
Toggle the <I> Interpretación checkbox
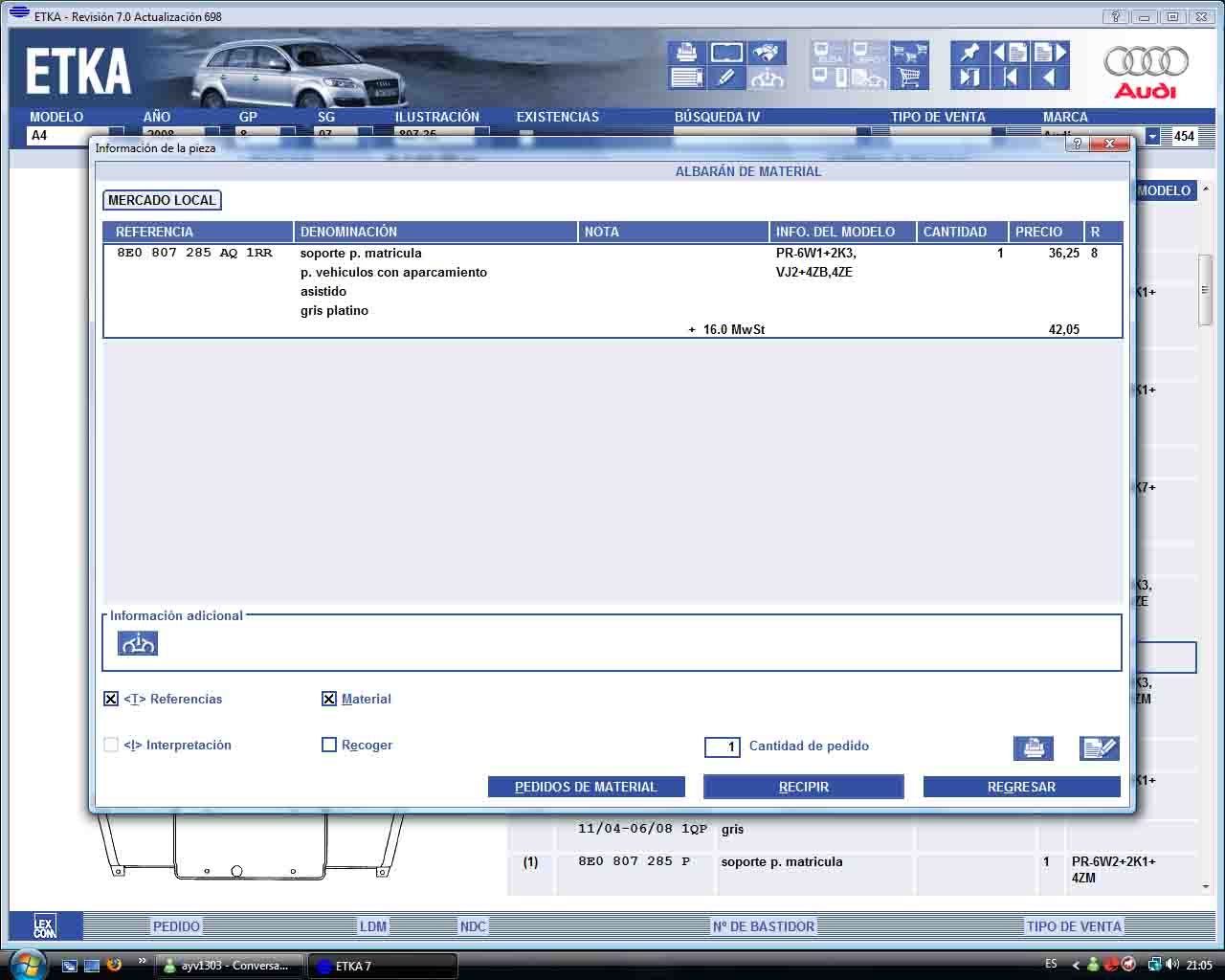(x=111, y=745)
